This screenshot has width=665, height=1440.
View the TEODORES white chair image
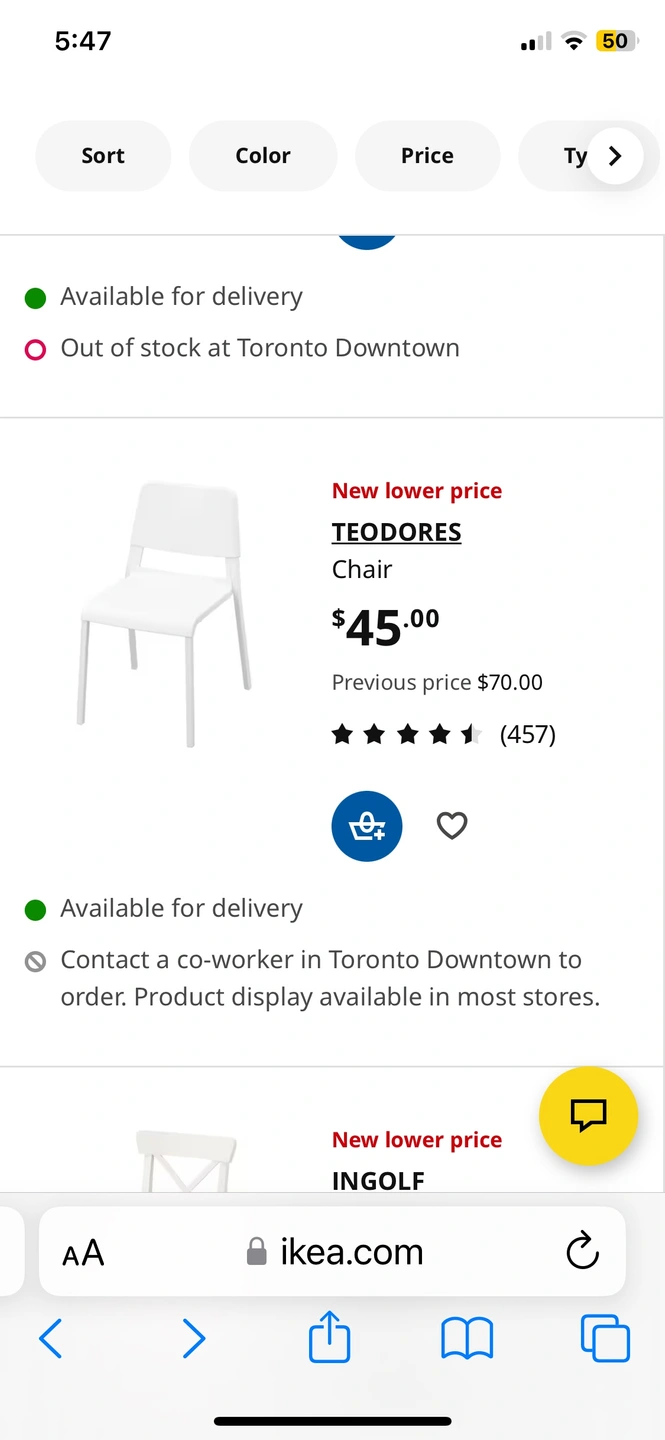pos(165,614)
